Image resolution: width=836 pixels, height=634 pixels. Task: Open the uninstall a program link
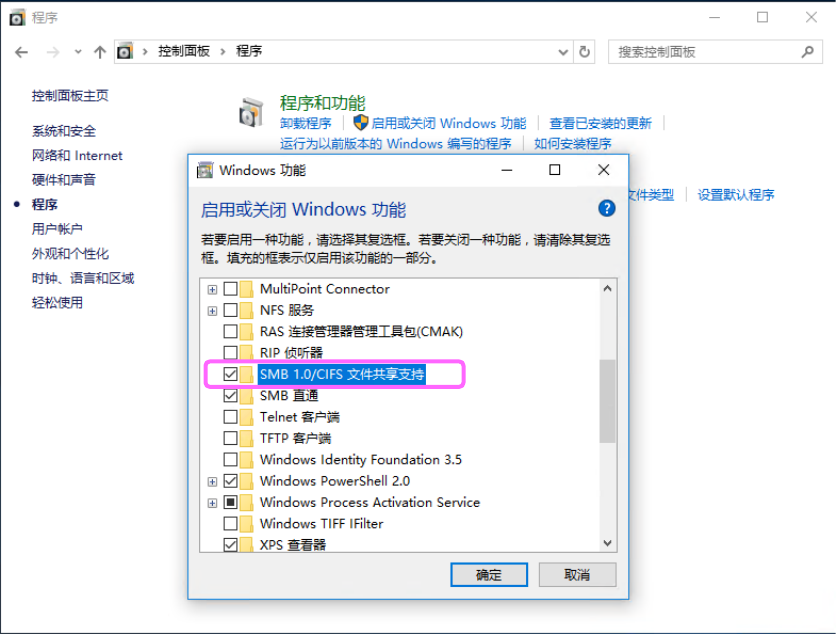[x=306, y=123]
